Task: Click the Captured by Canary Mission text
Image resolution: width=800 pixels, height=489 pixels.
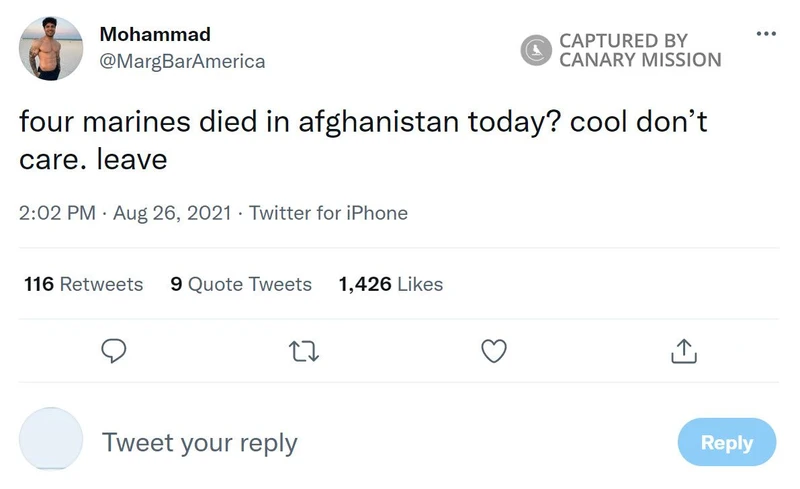Action: tap(640, 50)
